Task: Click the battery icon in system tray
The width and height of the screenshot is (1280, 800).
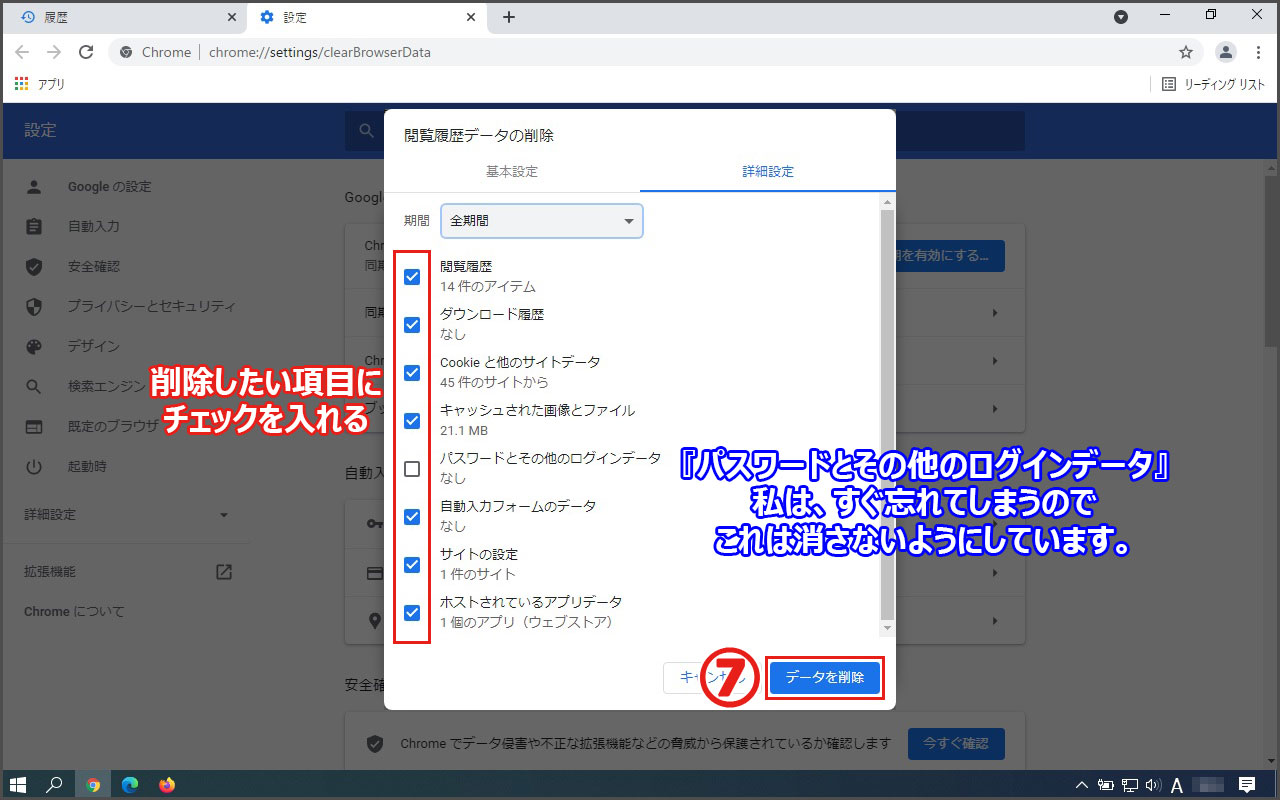Action: pyautogui.click(x=1106, y=785)
